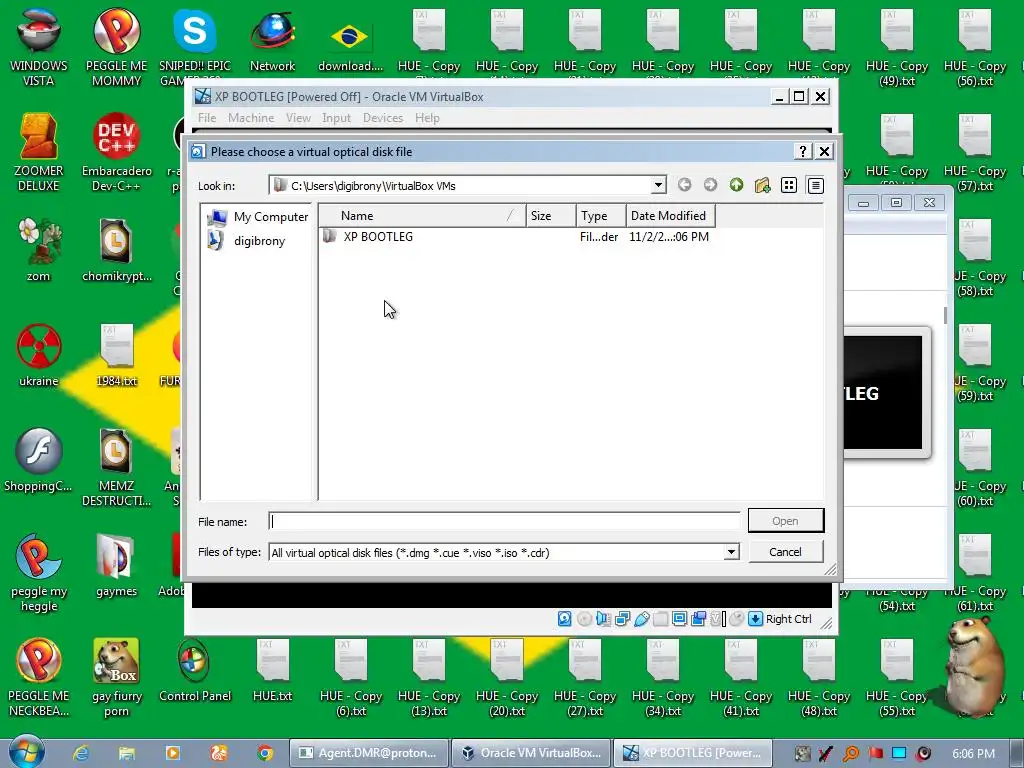Go back in the file dialog
1024x768 pixels.
[x=684, y=185]
